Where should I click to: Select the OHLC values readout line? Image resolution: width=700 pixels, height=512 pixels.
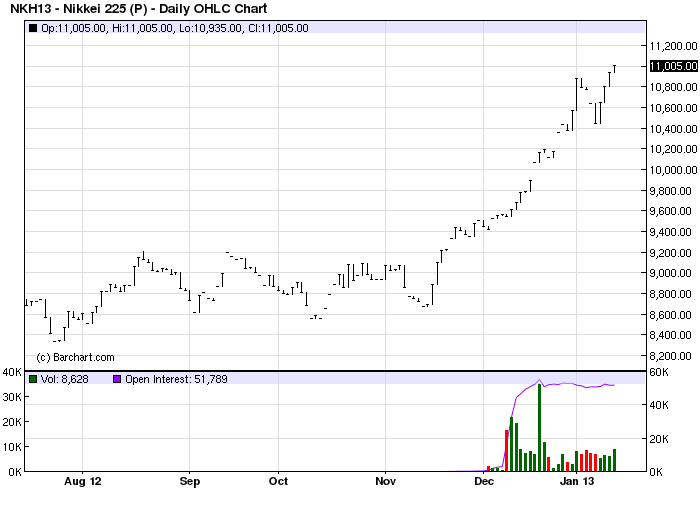coord(175,28)
